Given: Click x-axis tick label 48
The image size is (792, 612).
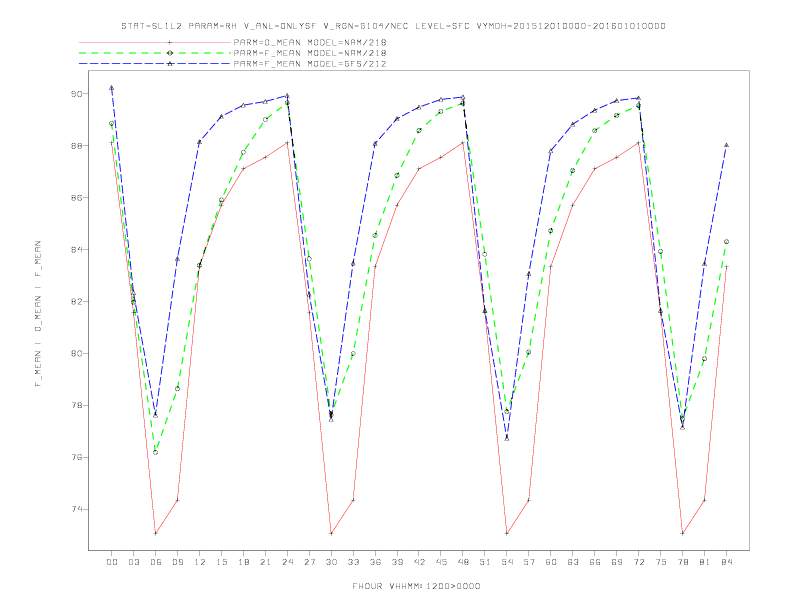Looking at the screenshot, I should tap(463, 562).
